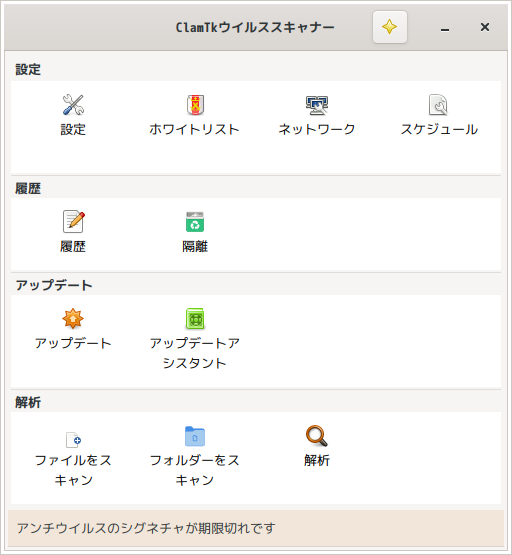Click the スケジュール text label
The width and height of the screenshot is (512, 555).
coord(439,129)
